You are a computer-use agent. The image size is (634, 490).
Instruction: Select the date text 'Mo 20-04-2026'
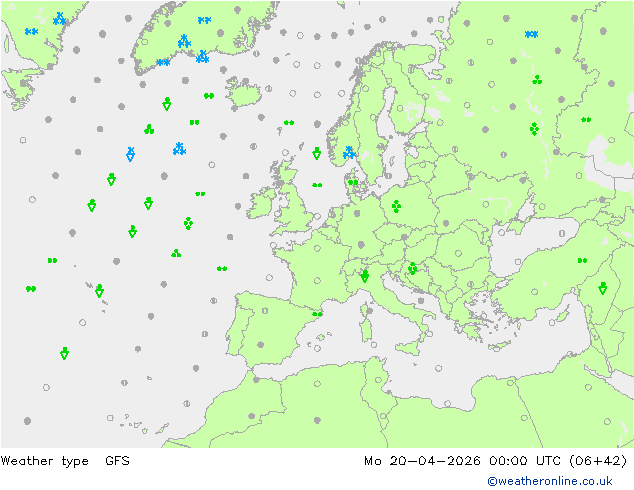(422, 461)
